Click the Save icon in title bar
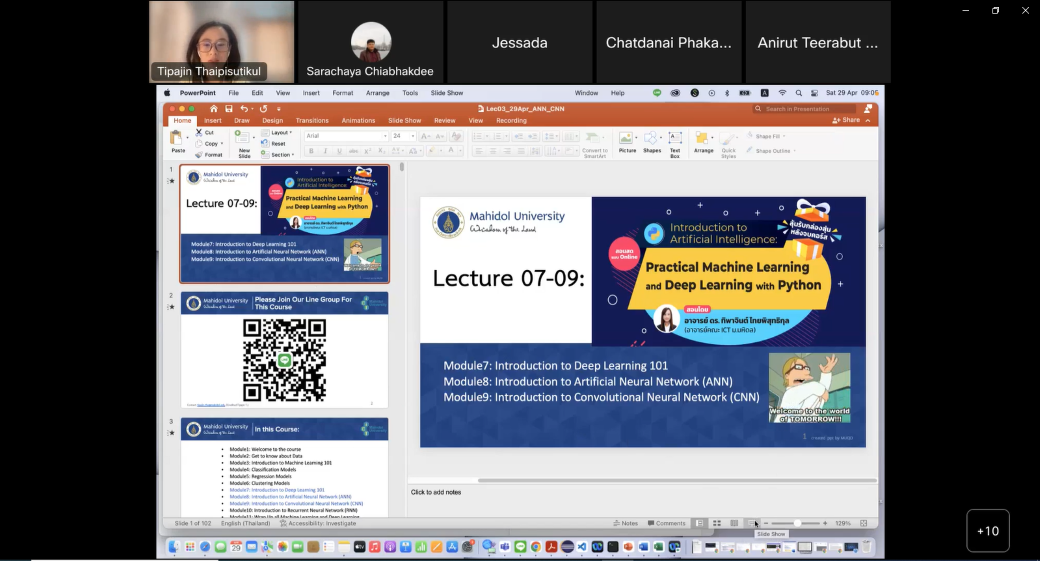The width and height of the screenshot is (1040, 561). 229,108
